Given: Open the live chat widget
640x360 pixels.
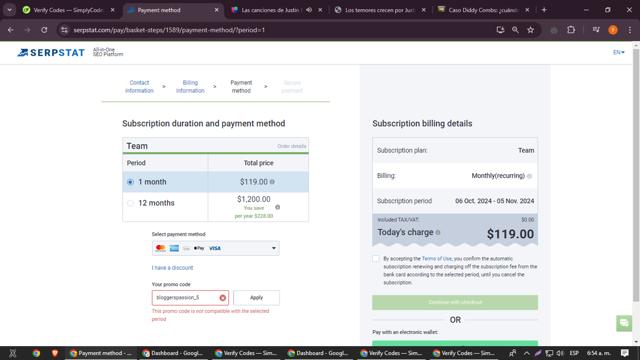Looking at the screenshot, I should (624, 323).
